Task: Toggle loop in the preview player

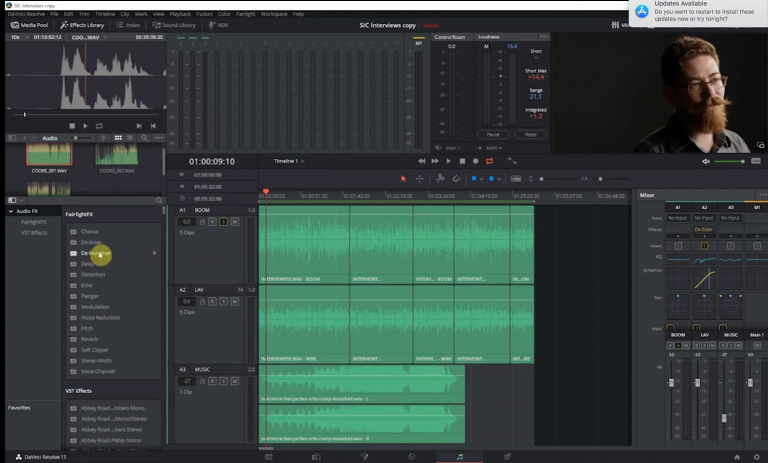Action: [99, 126]
